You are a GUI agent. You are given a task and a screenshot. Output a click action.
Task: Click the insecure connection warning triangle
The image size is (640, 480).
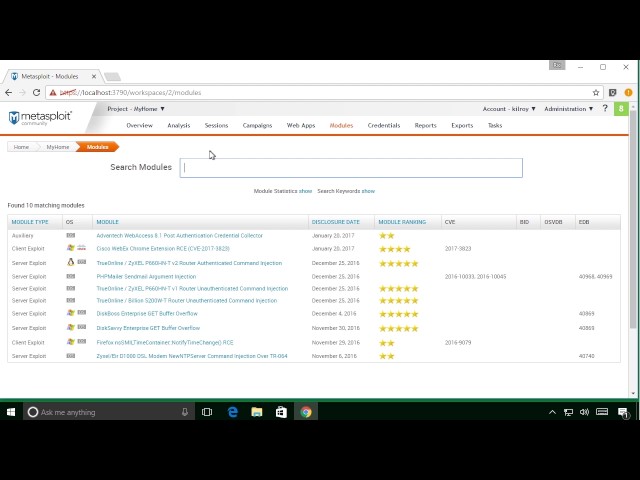coord(53,93)
